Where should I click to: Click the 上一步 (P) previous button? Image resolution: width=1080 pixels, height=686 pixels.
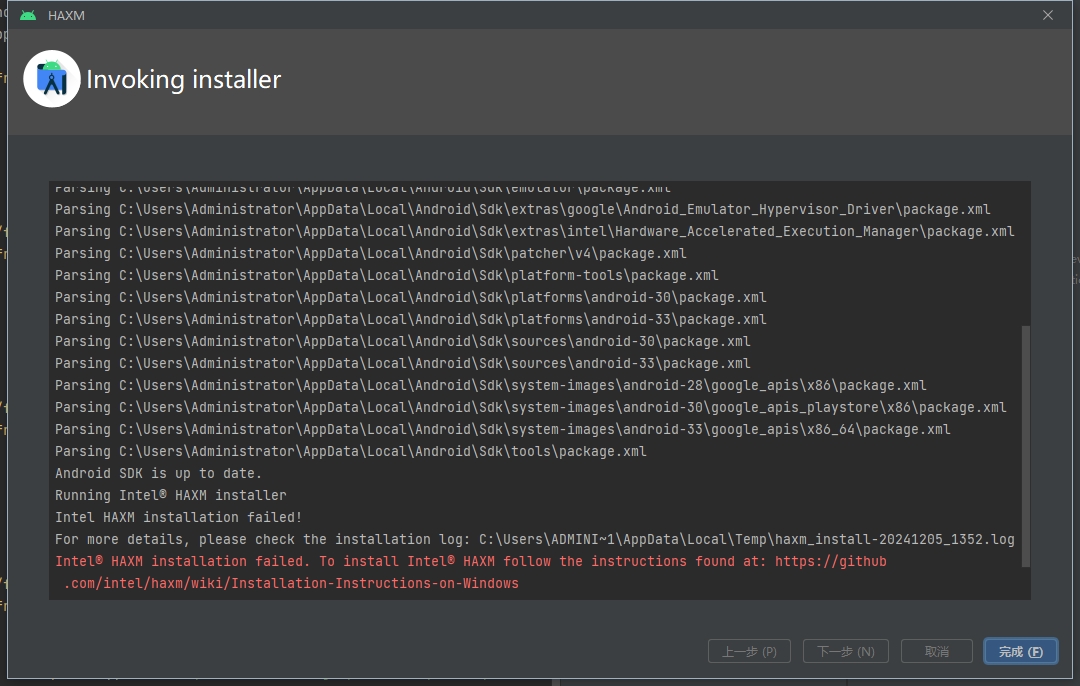click(749, 651)
